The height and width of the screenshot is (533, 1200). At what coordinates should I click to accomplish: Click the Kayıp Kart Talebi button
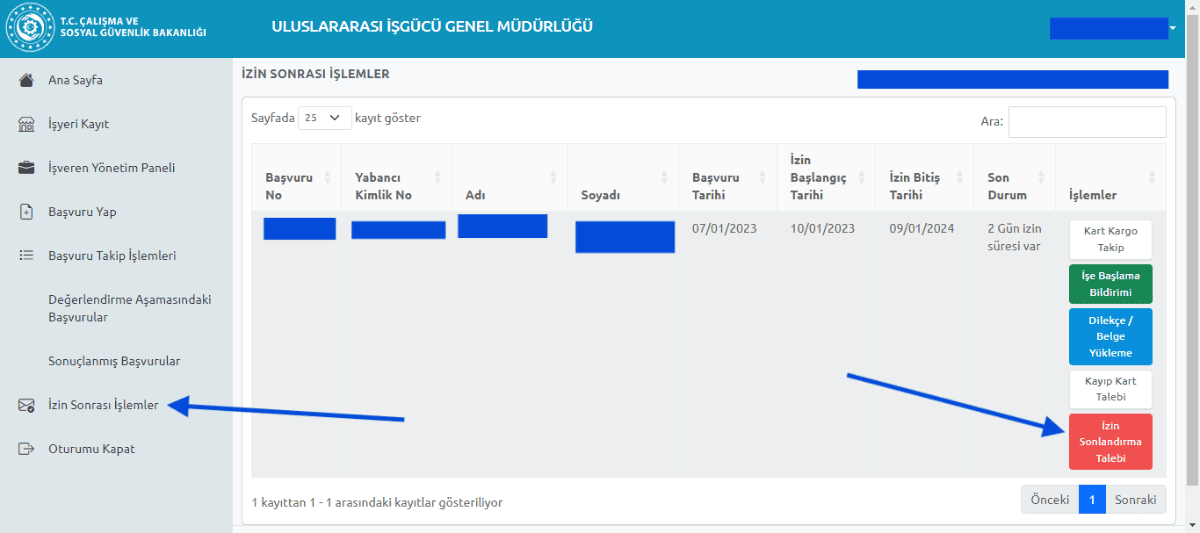coord(1110,389)
